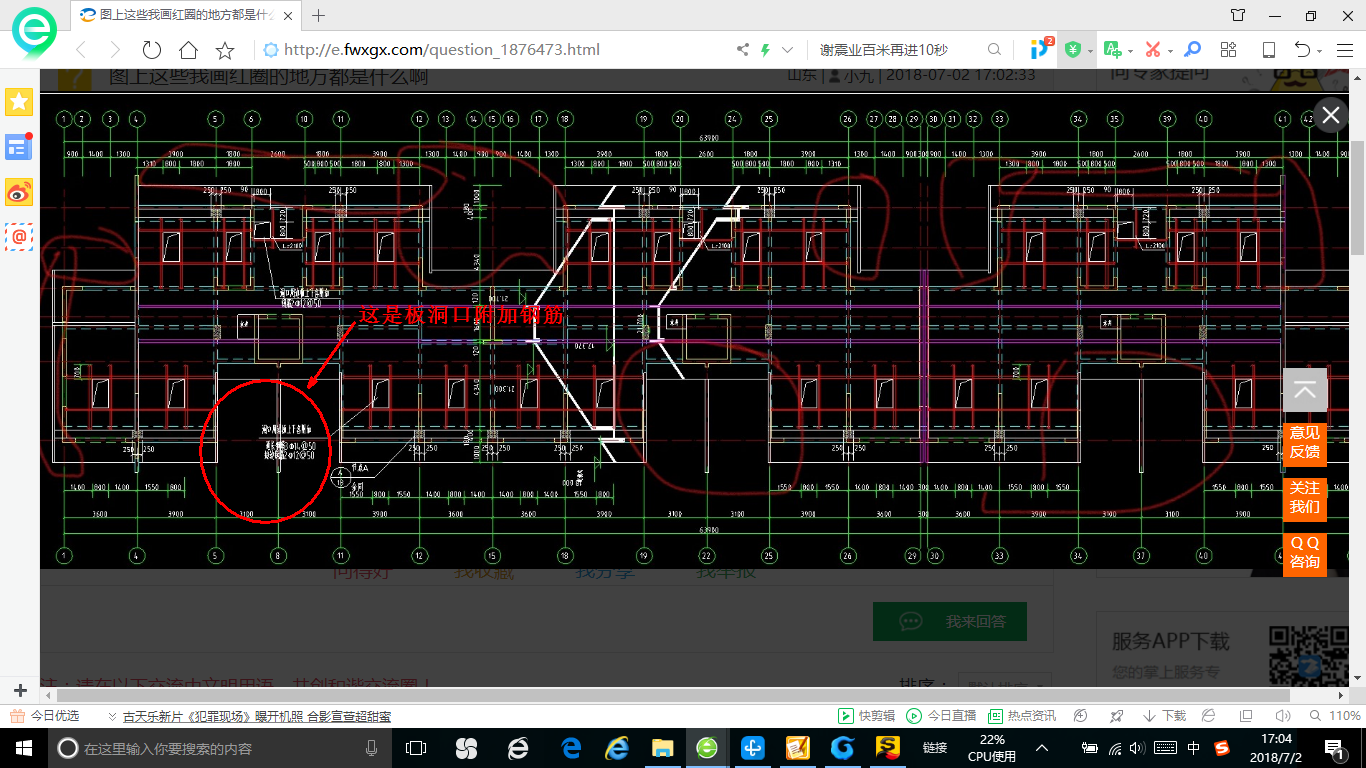The height and width of the screenshot is (768, 1366).
Task: Bookmark this page with the star icon
Action: pos(225,50)
